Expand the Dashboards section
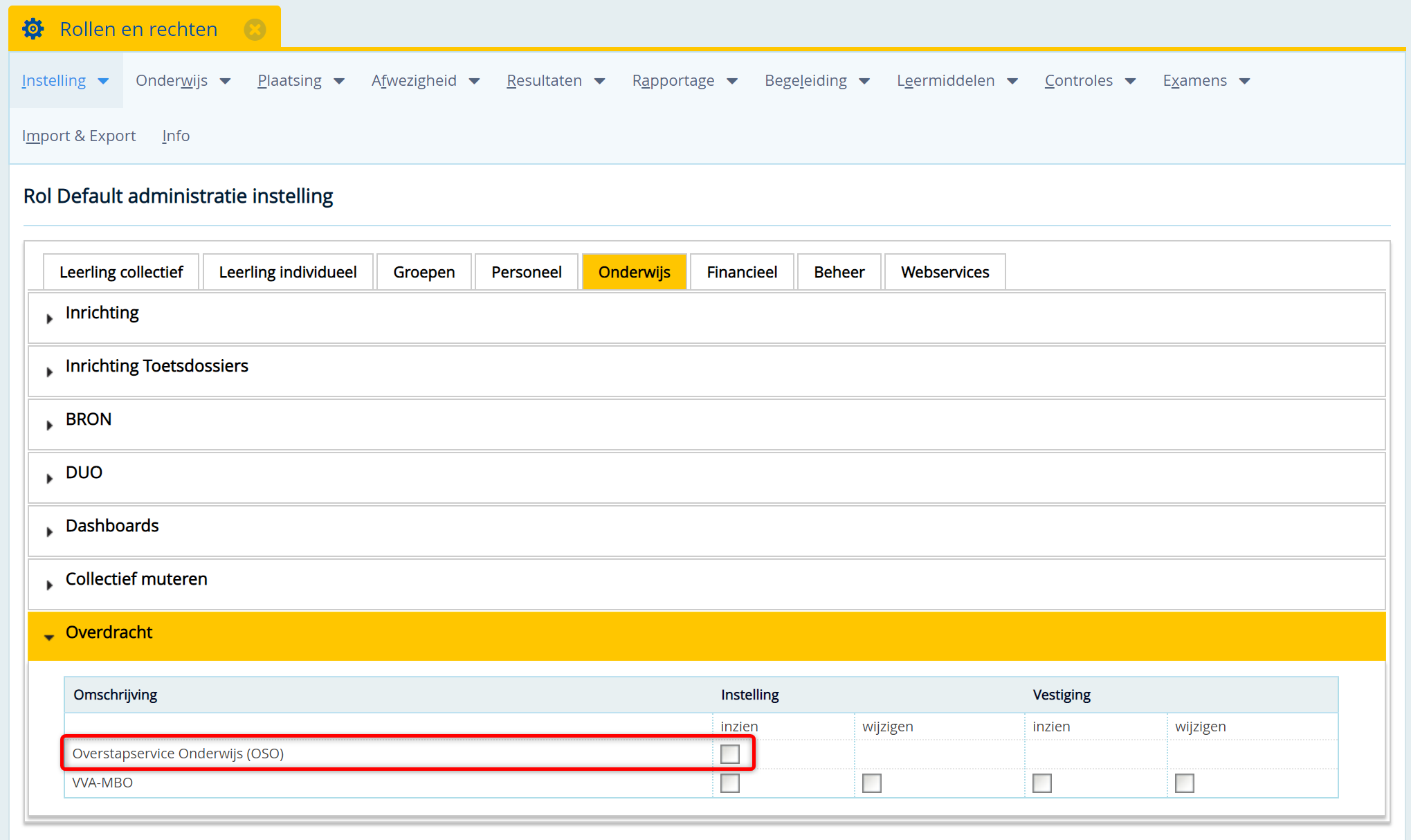Image resolution: width=1411 pixels, height=840 pixels. coord(707,531)
